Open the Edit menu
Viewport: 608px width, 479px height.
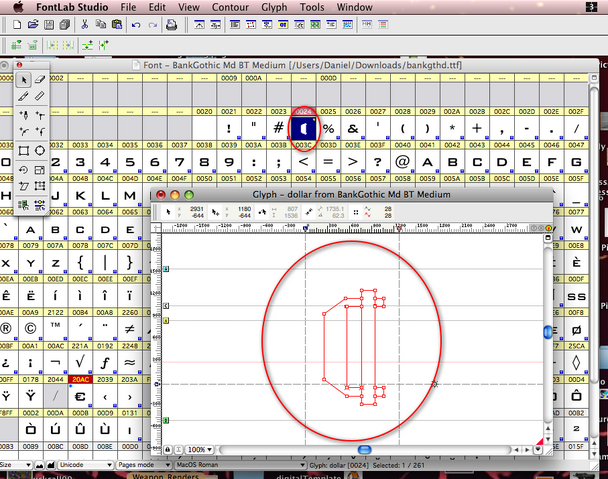pyautogui.click(x=157, y=7)
